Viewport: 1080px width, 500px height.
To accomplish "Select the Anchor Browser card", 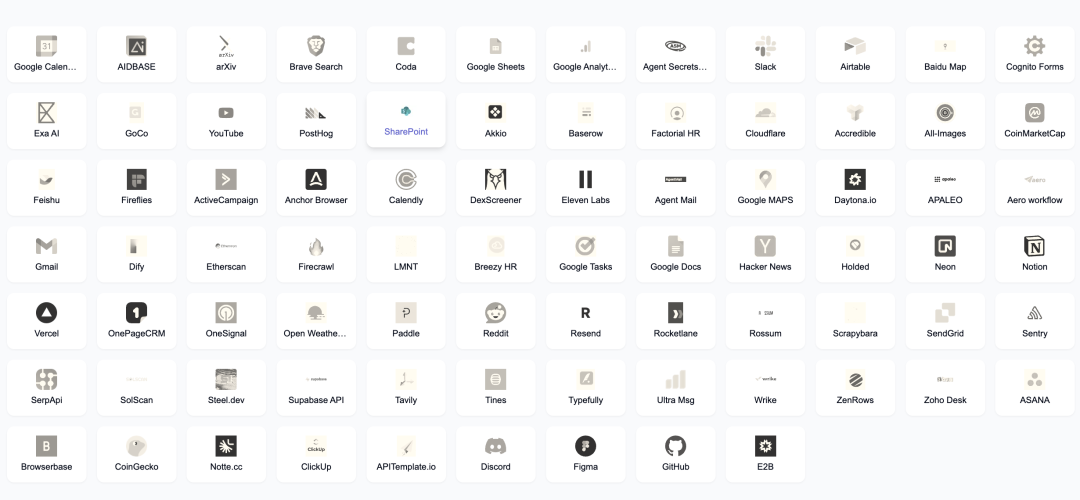I will 316,188.
